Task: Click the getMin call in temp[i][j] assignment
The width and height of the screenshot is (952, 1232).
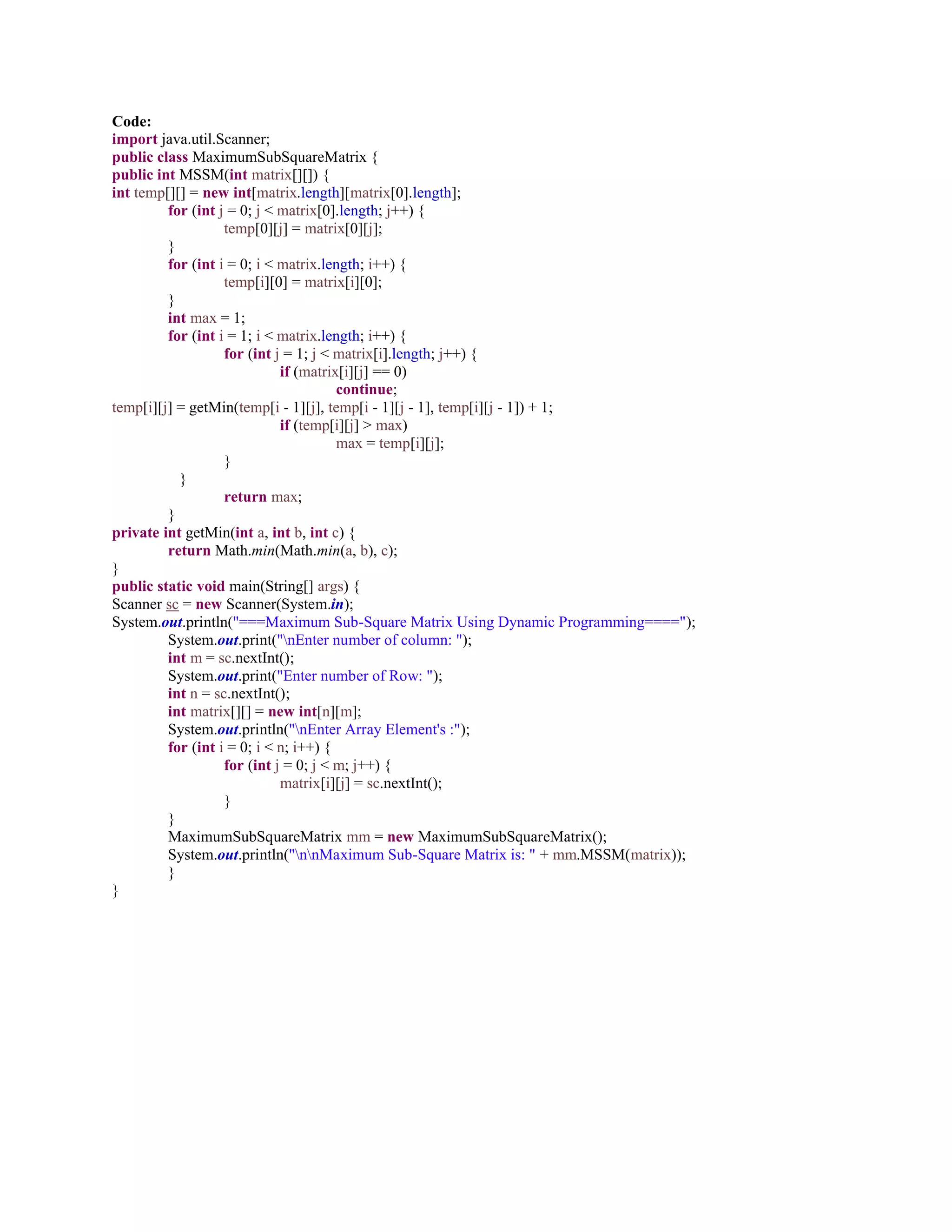Action: (x=211, y=408)
